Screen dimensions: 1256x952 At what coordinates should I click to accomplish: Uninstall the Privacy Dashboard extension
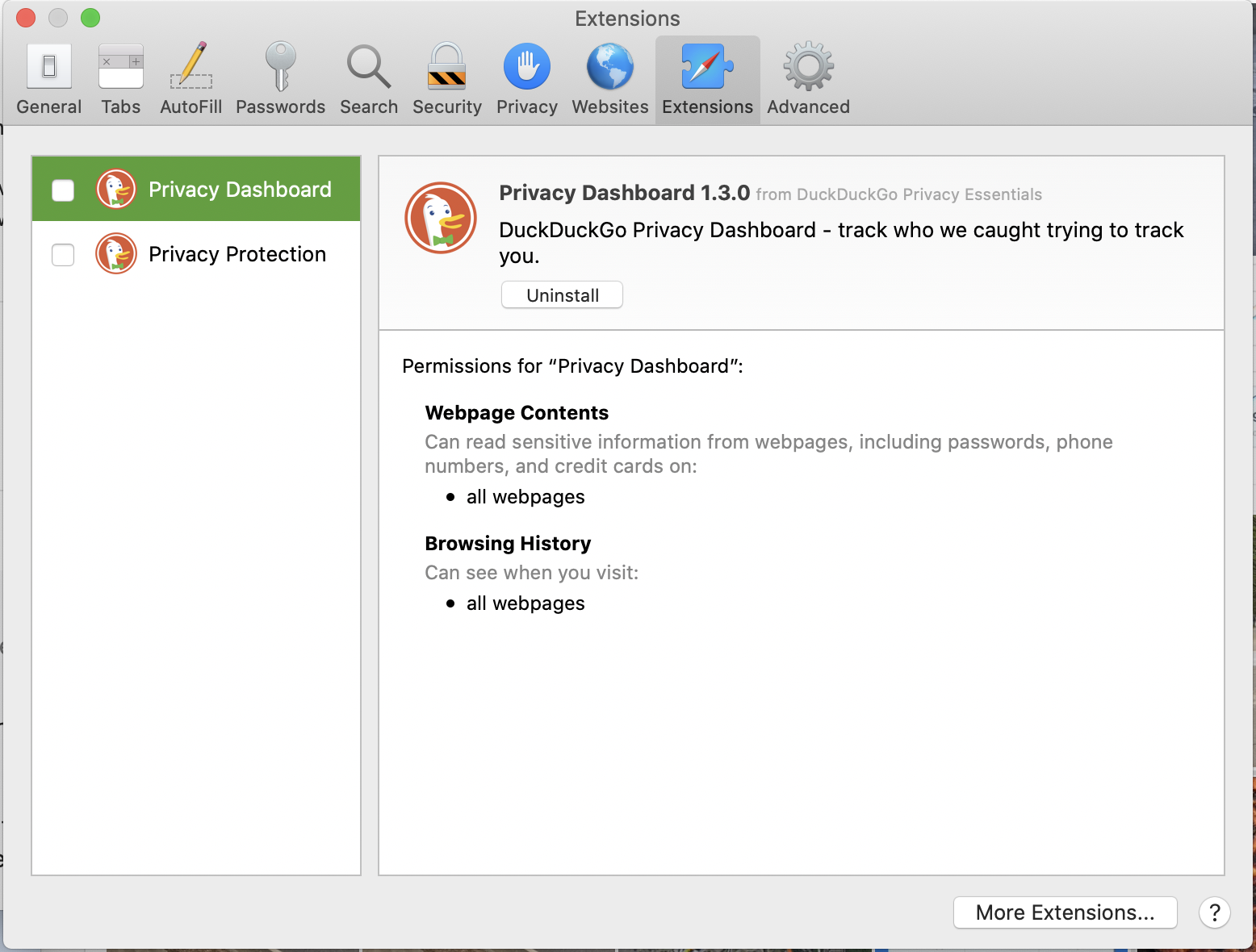(x=563, y=295)
